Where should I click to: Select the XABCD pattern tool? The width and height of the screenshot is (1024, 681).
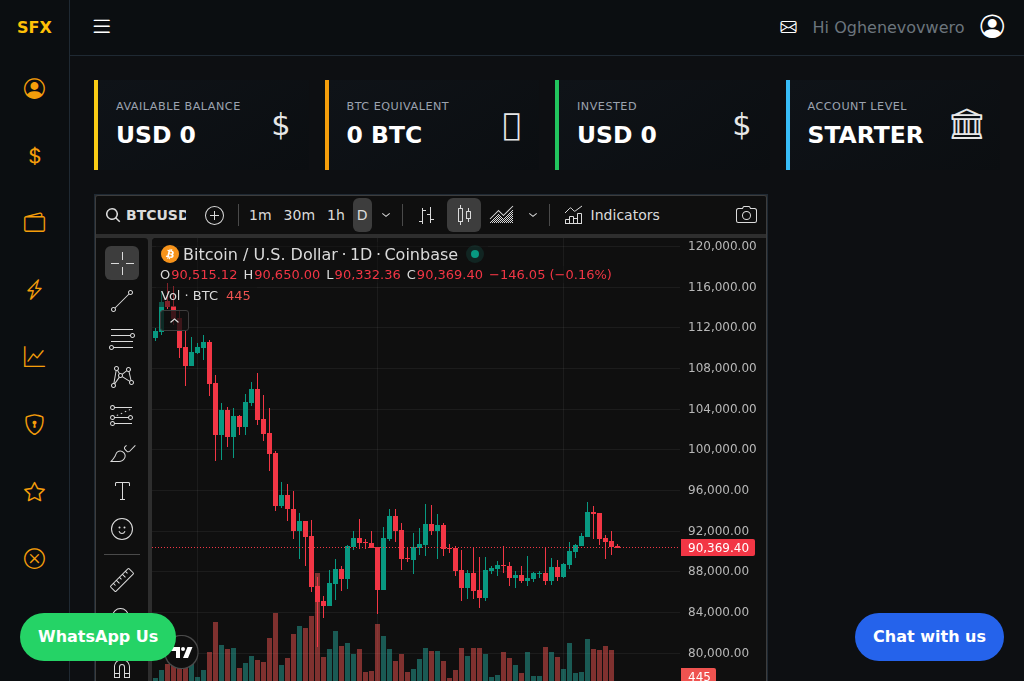pyautogui.click(x=122, y=377)
